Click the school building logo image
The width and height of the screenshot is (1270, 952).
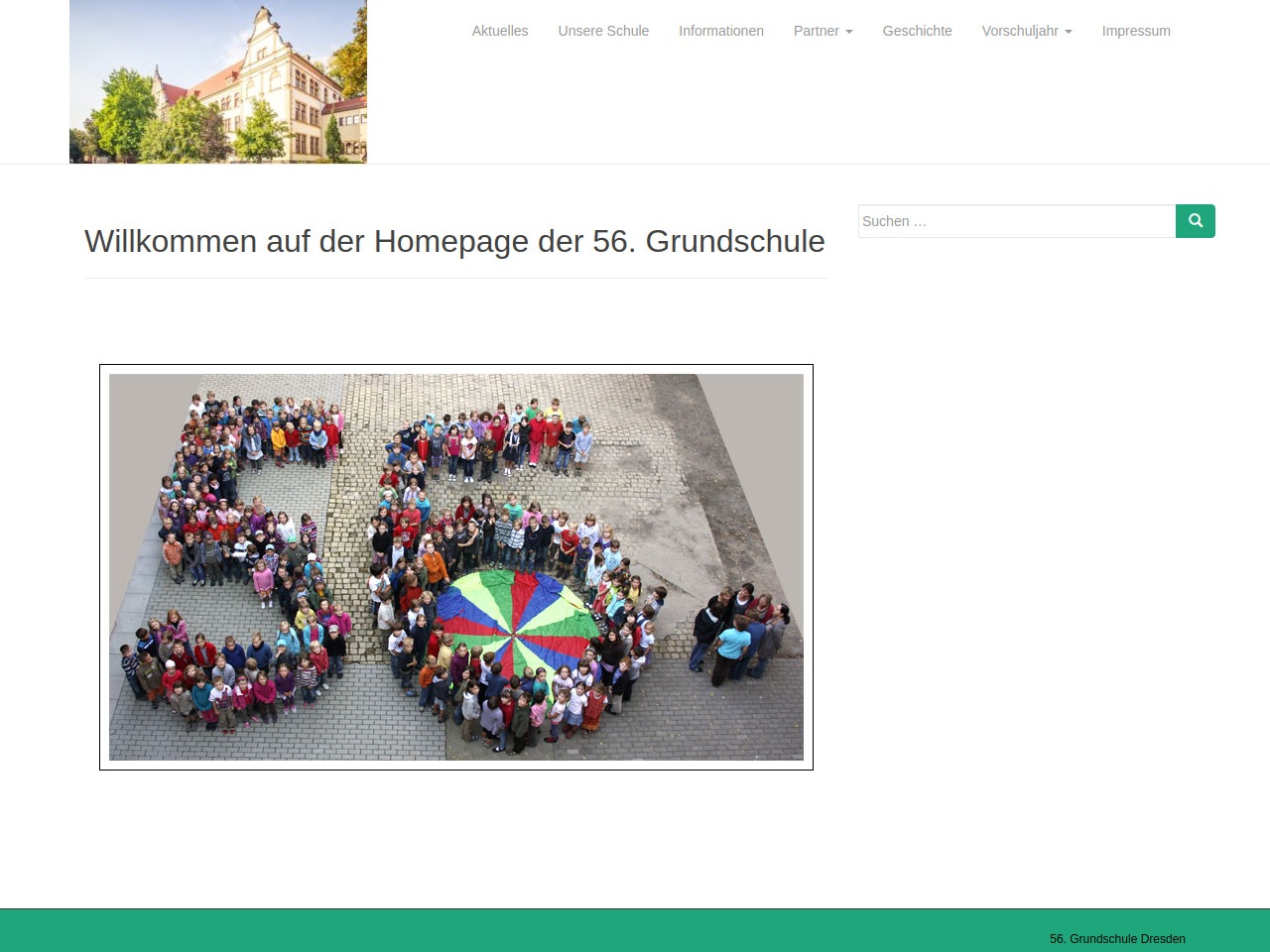pyautogui.click(x=218, y=81)
